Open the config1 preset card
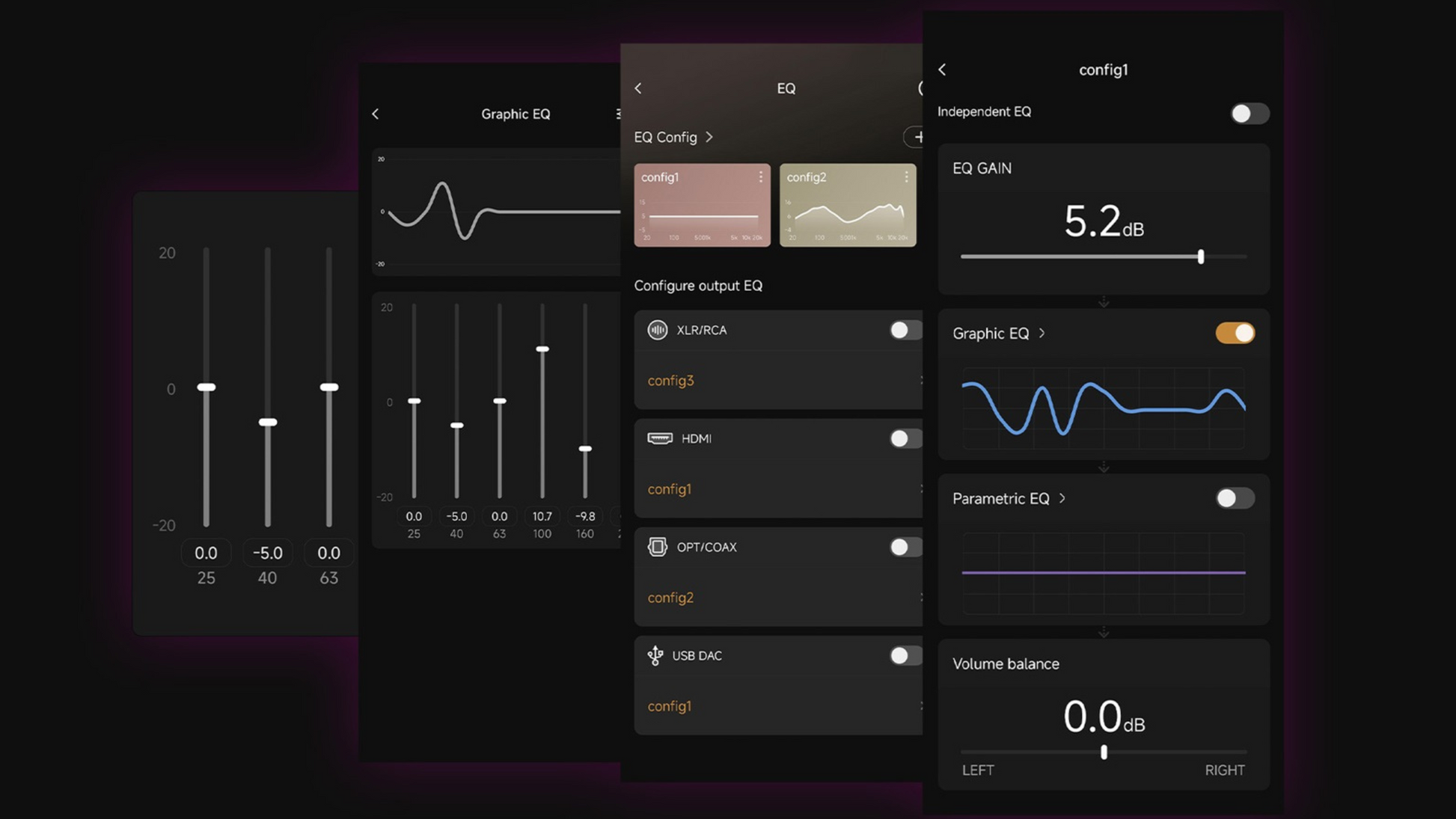 (x=702, y=205)
